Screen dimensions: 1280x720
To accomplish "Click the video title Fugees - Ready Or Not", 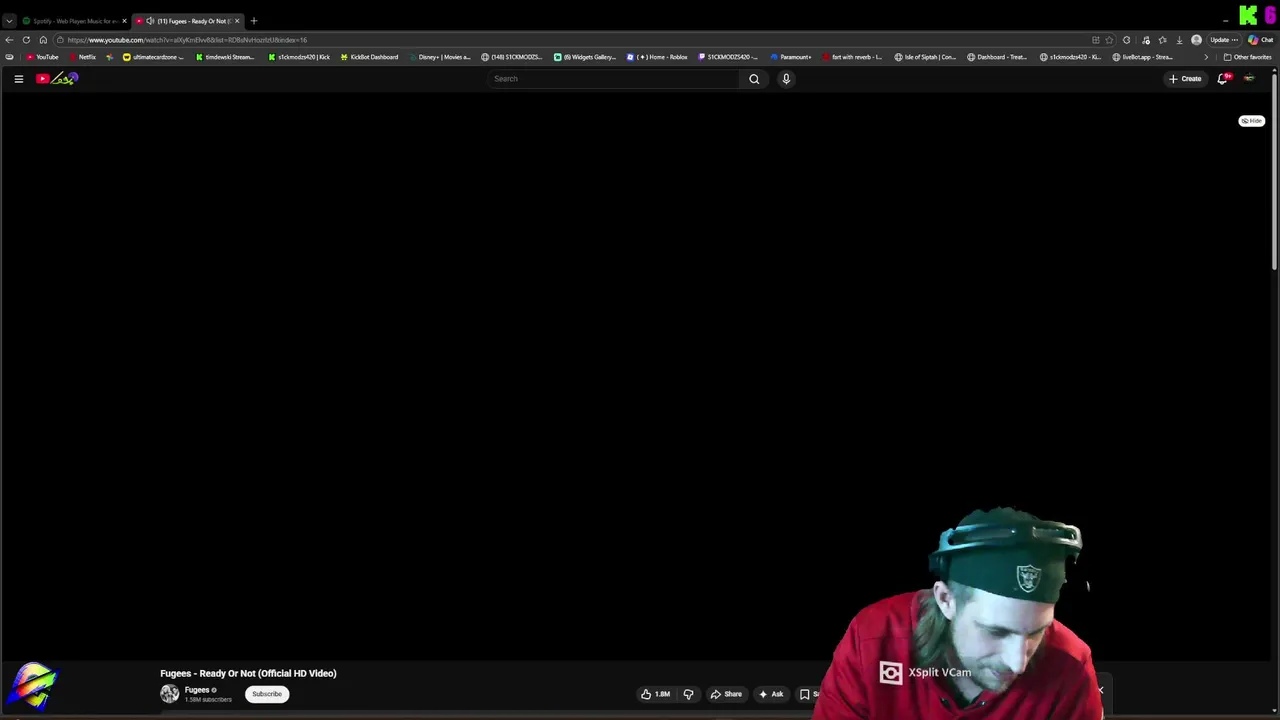I will click(x=248, y=673).
